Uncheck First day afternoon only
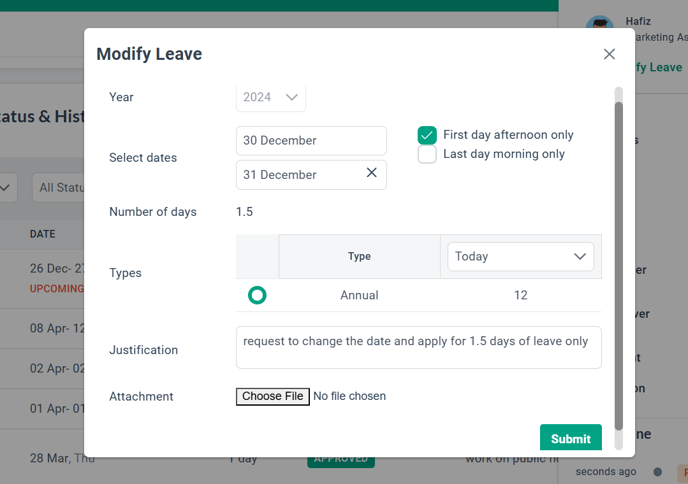The width and height of the screenshot is (688, 484). click(427, 135)
